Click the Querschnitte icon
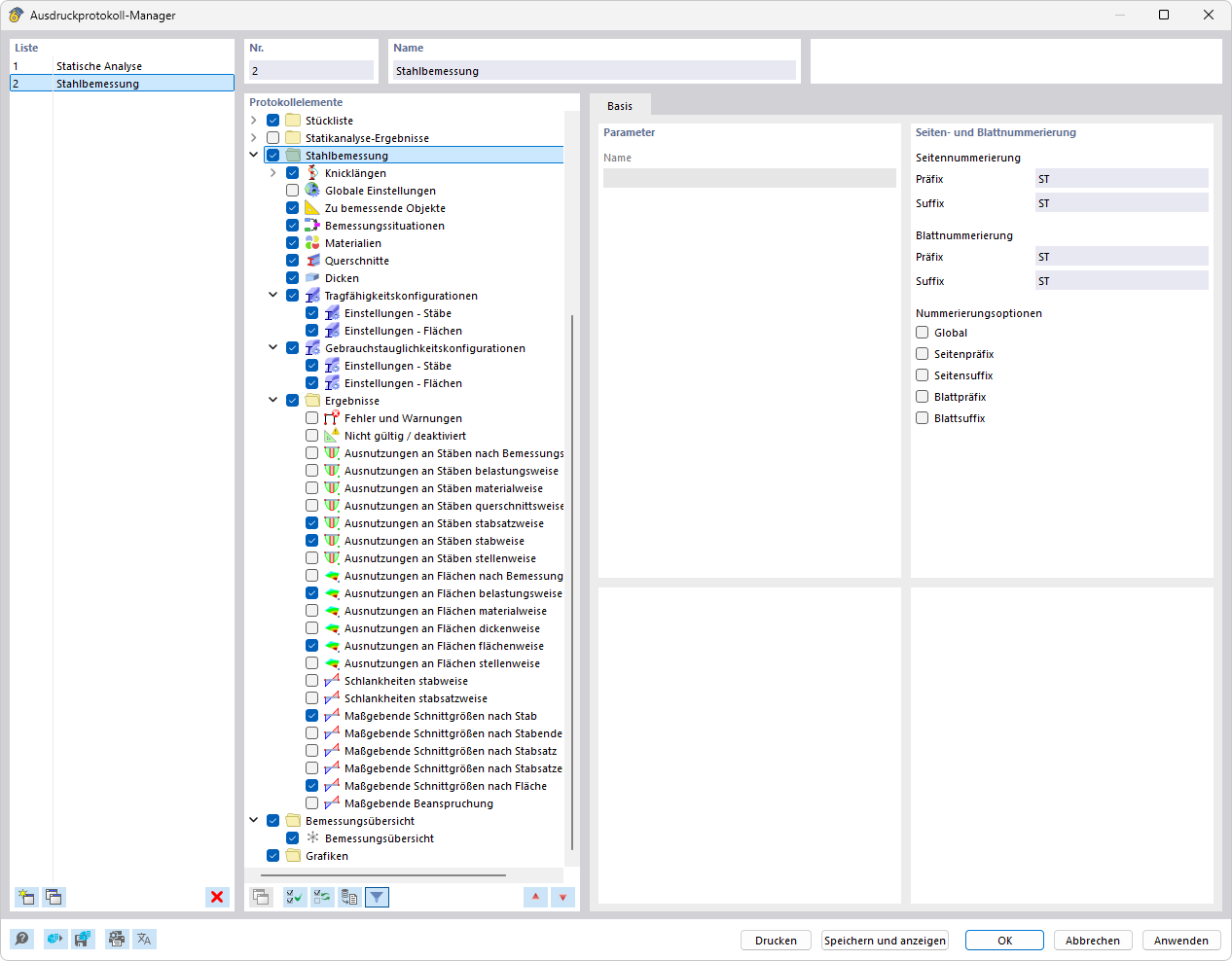This screenshot has width=1232, height=961. (x=312, y=261)
